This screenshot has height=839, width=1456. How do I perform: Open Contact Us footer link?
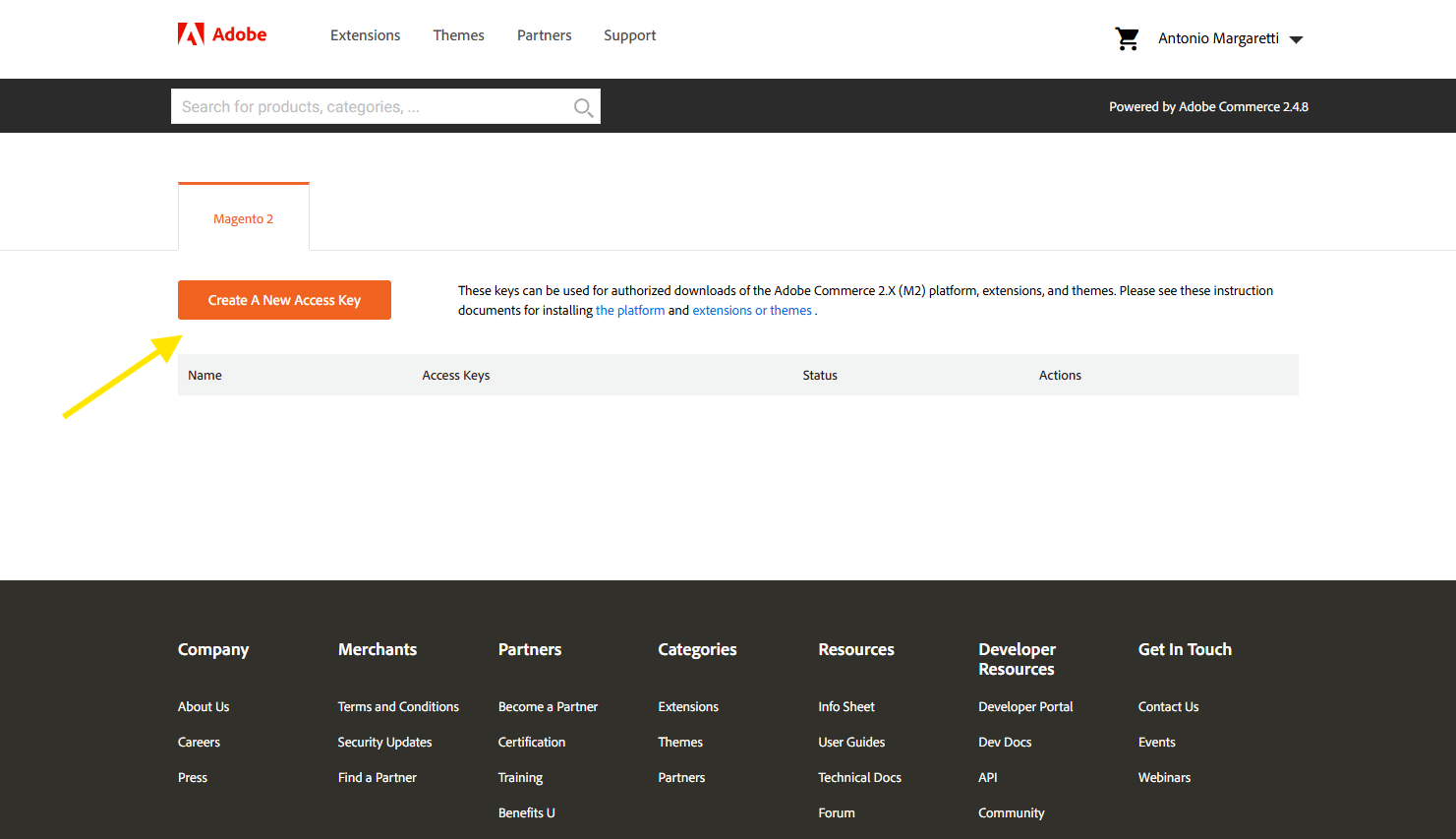(1168, 706)
